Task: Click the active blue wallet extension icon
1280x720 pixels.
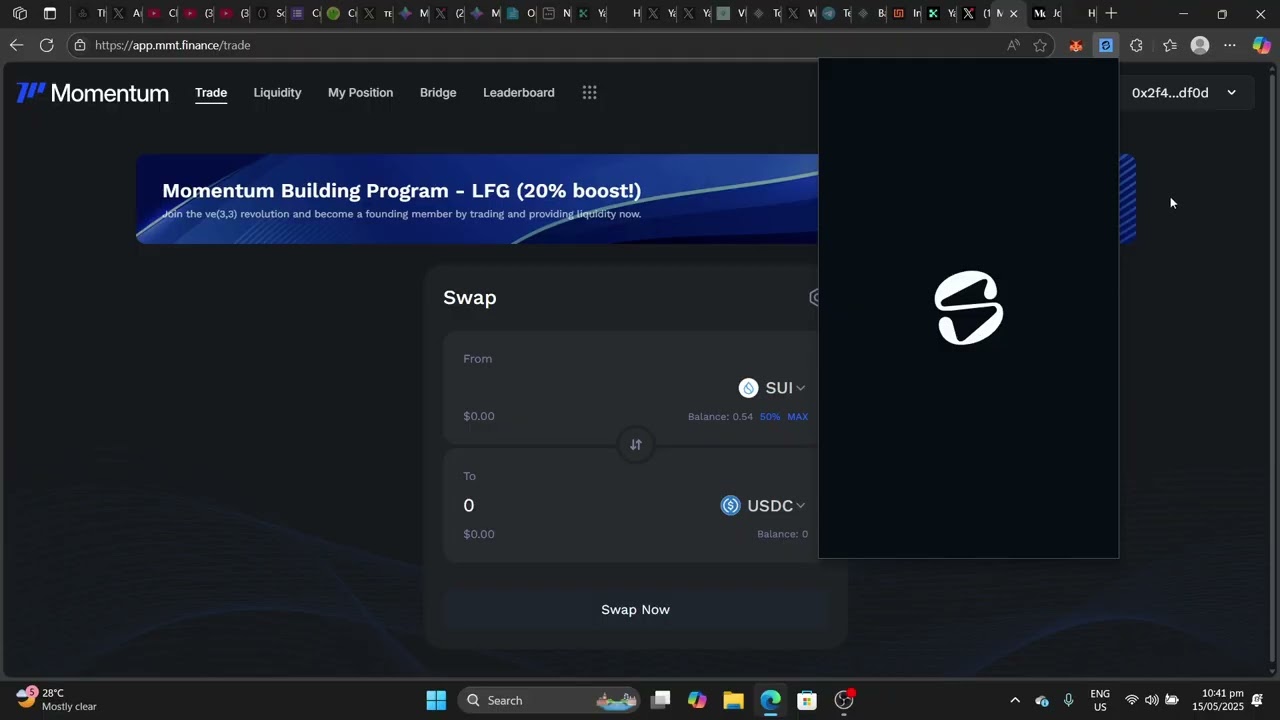Action: 1106,45
